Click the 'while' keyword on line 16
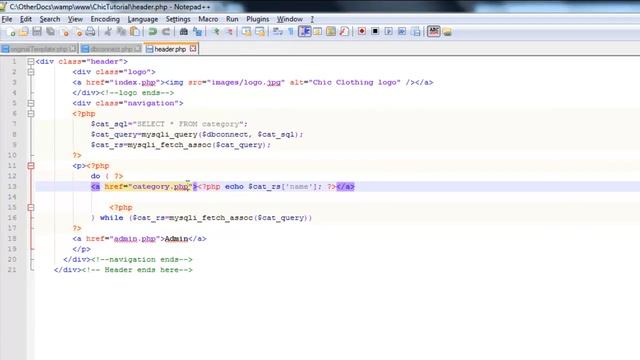The height and width of the screenshot is (360, 640). pyautogui.click(x=111, y=218)
